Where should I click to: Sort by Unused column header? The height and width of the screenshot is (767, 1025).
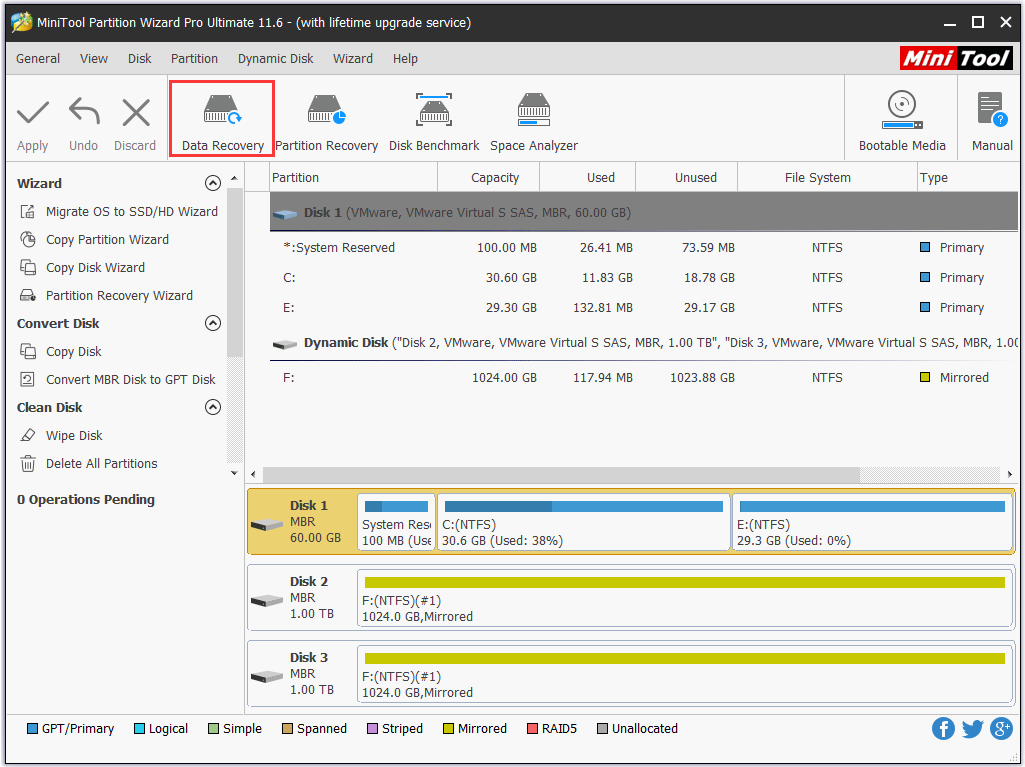coord(686,178)
